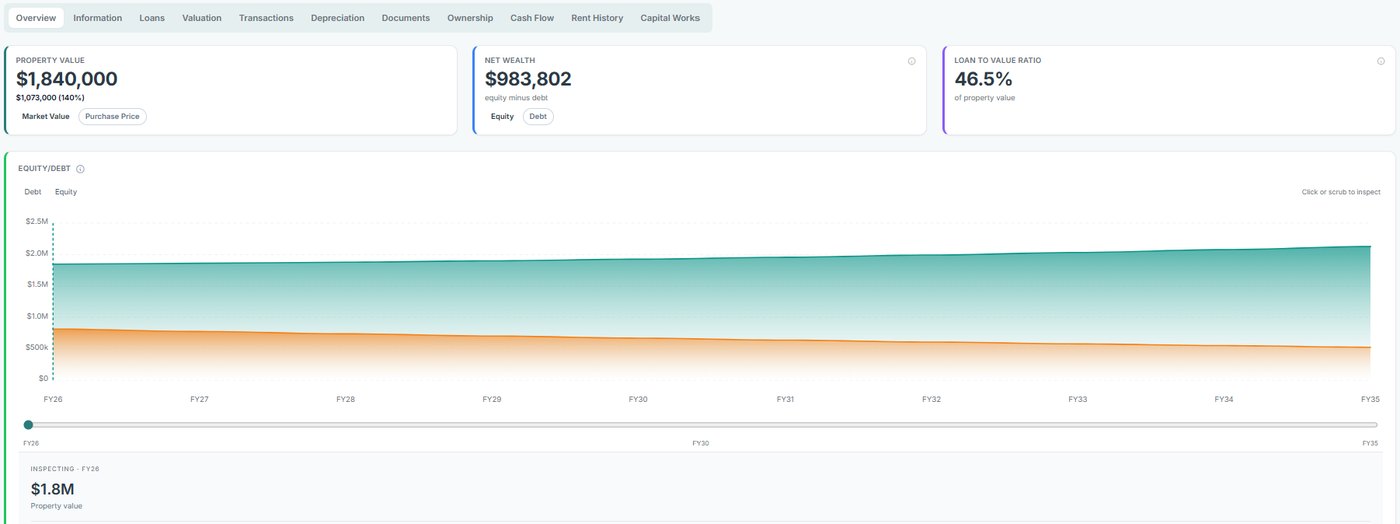Click the $1,073,000 (140%) growth text
Viewport: 1400px width, 524px height.
coord(50,98)
